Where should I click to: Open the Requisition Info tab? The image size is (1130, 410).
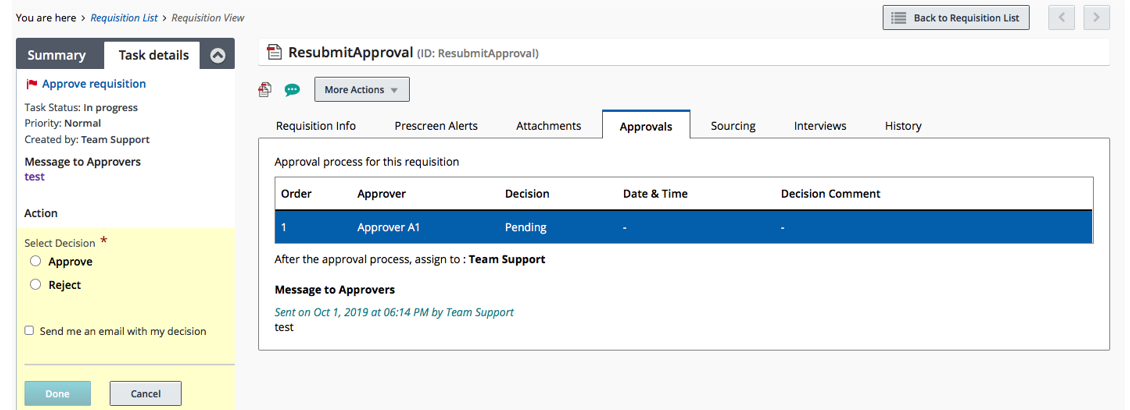316,126
